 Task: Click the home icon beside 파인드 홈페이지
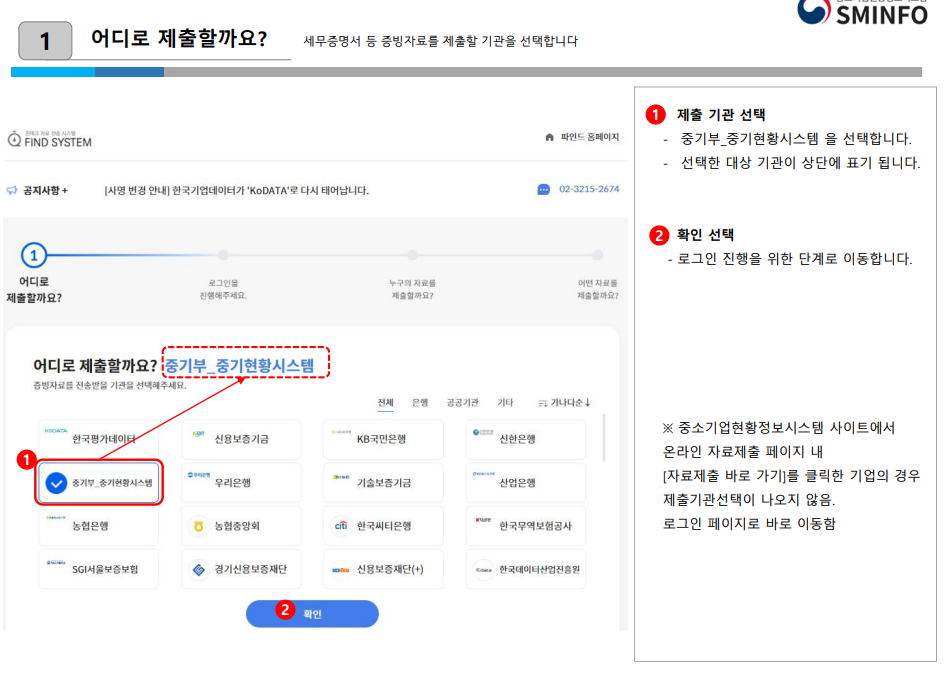(x=548, y=138)
